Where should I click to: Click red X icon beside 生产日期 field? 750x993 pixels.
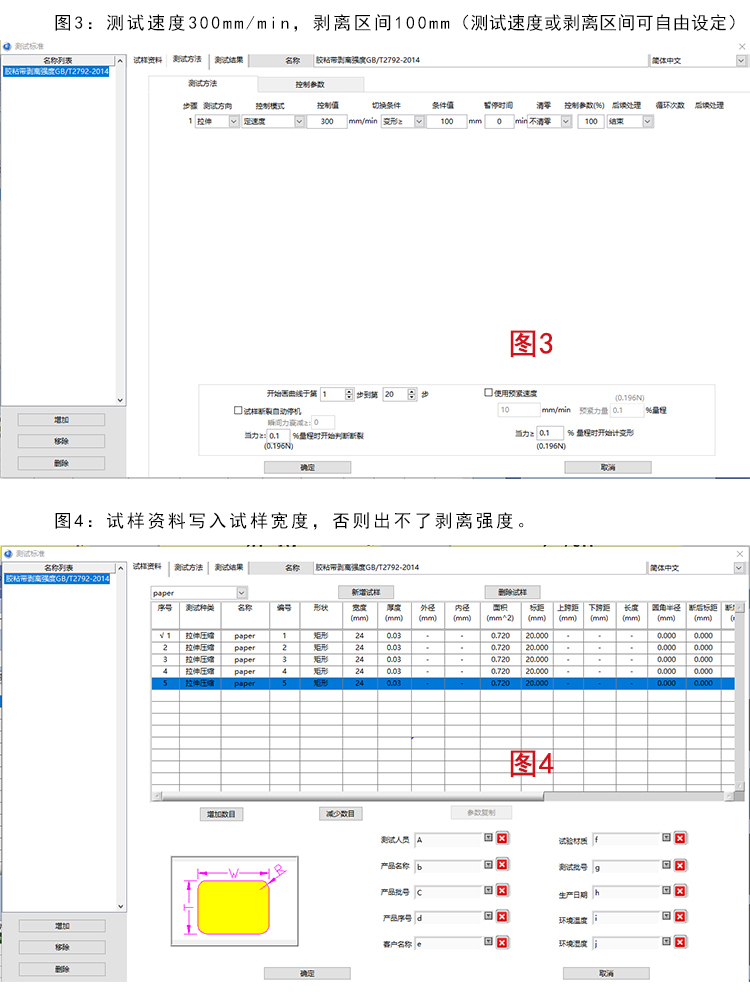tap(680, 891)
